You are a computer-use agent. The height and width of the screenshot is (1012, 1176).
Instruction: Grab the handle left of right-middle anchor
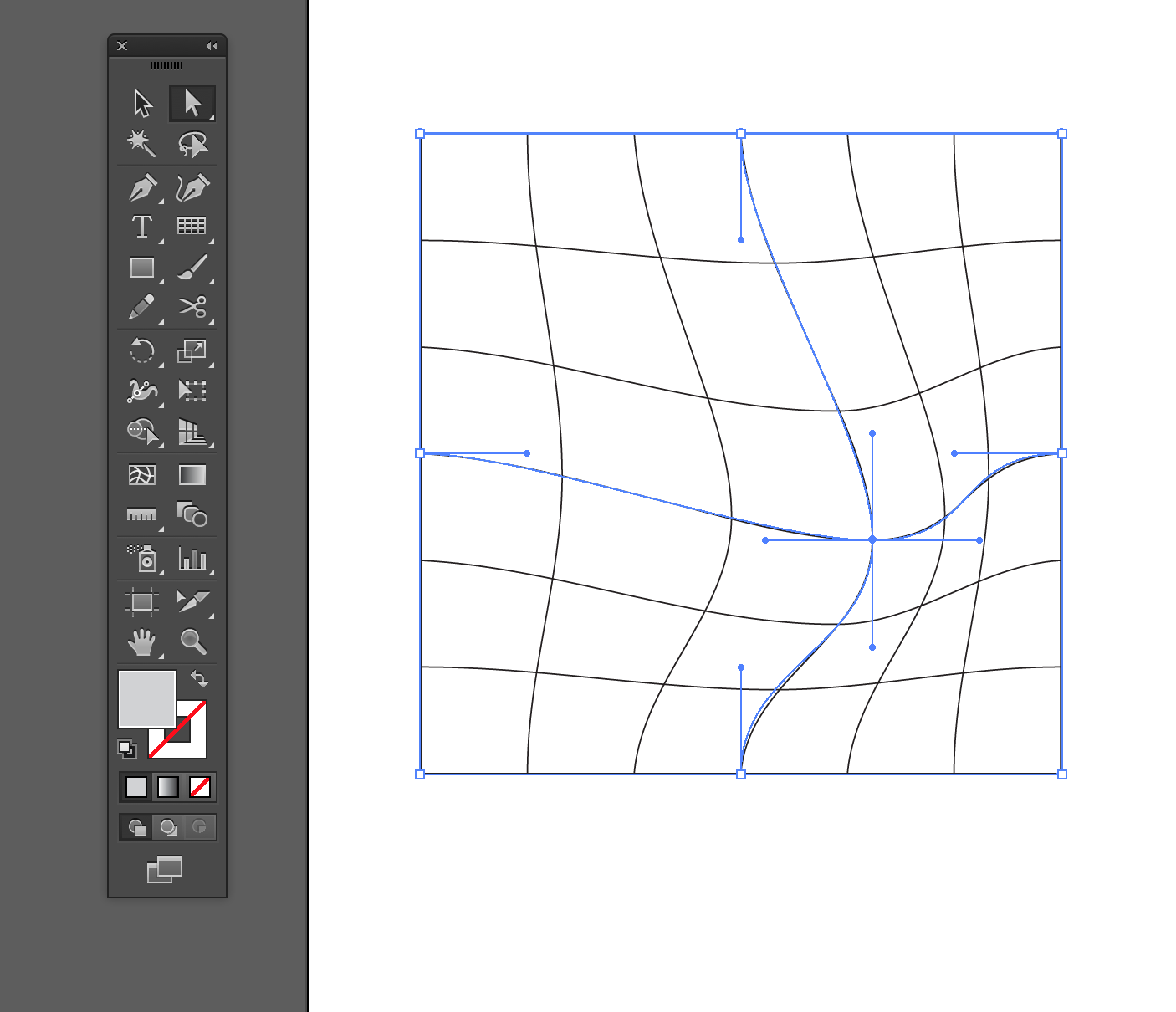[x=954, y=453]
